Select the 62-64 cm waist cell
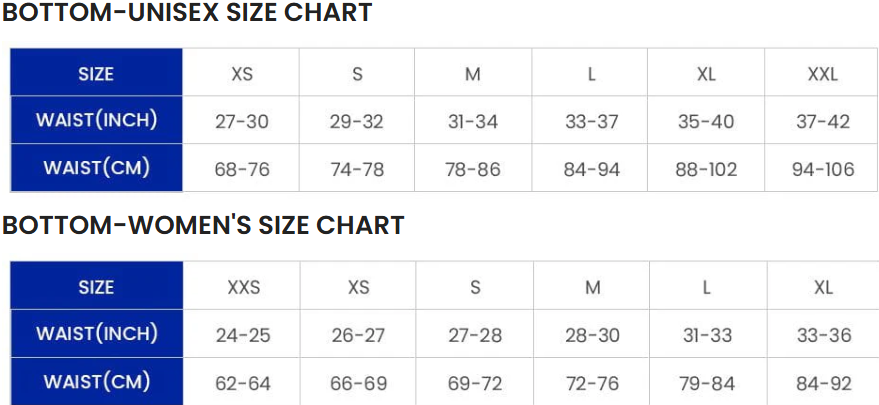This screenshot has height=405, width=879. pyautogui.click(x=243, y=382)
